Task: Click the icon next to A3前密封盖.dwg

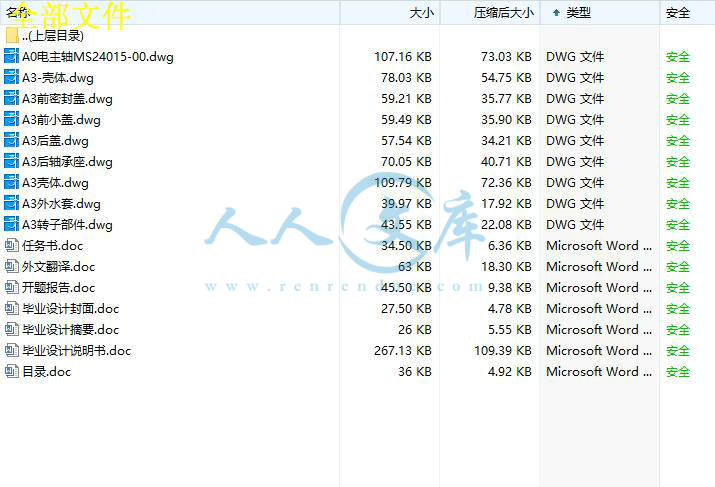Action: tap(11, 98)
